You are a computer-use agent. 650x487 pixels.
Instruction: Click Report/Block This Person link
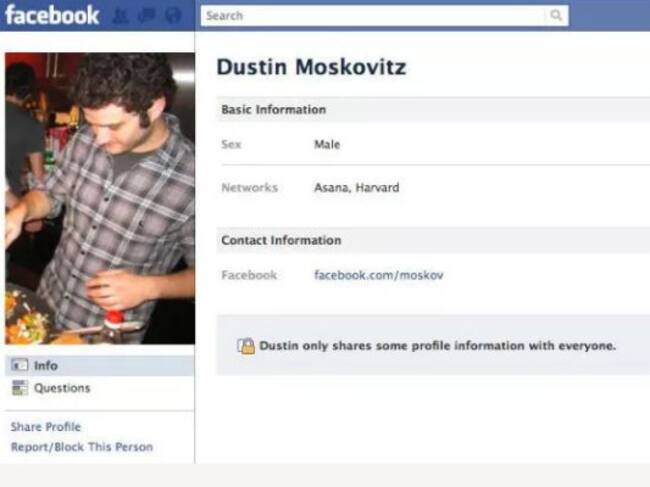click(82, 447)
